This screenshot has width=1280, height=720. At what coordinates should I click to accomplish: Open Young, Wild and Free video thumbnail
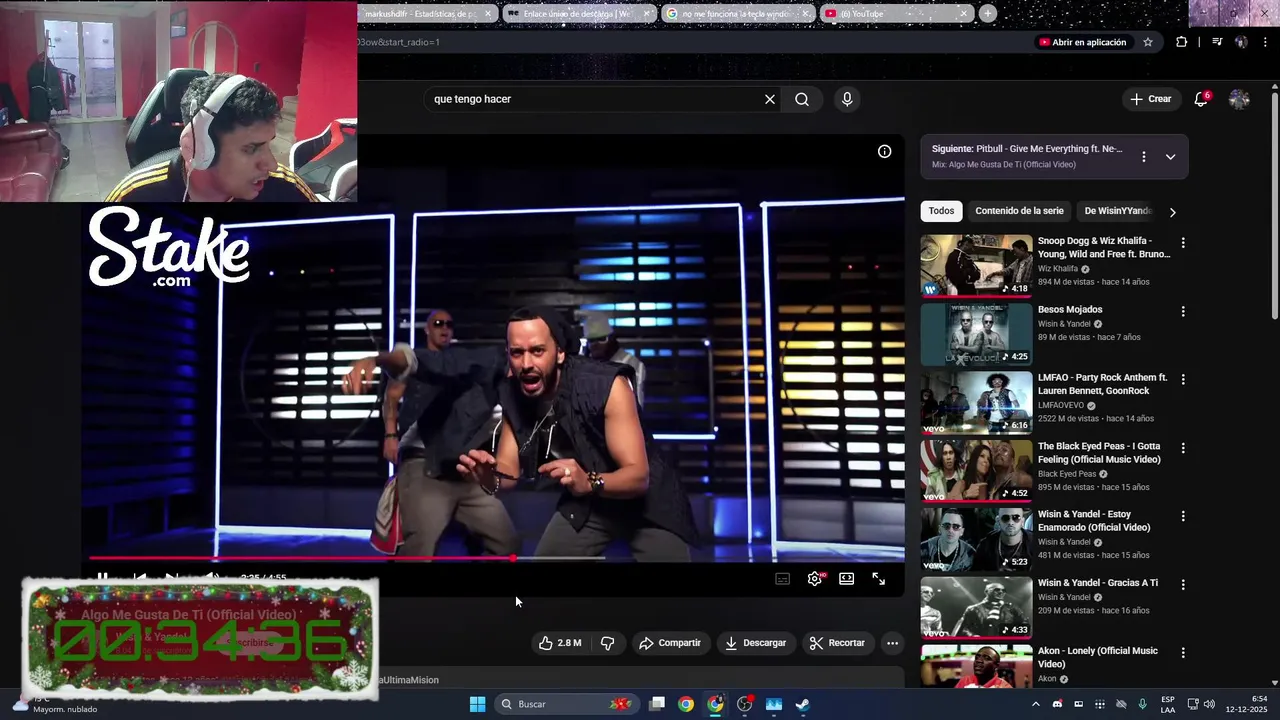pos(976,266)
